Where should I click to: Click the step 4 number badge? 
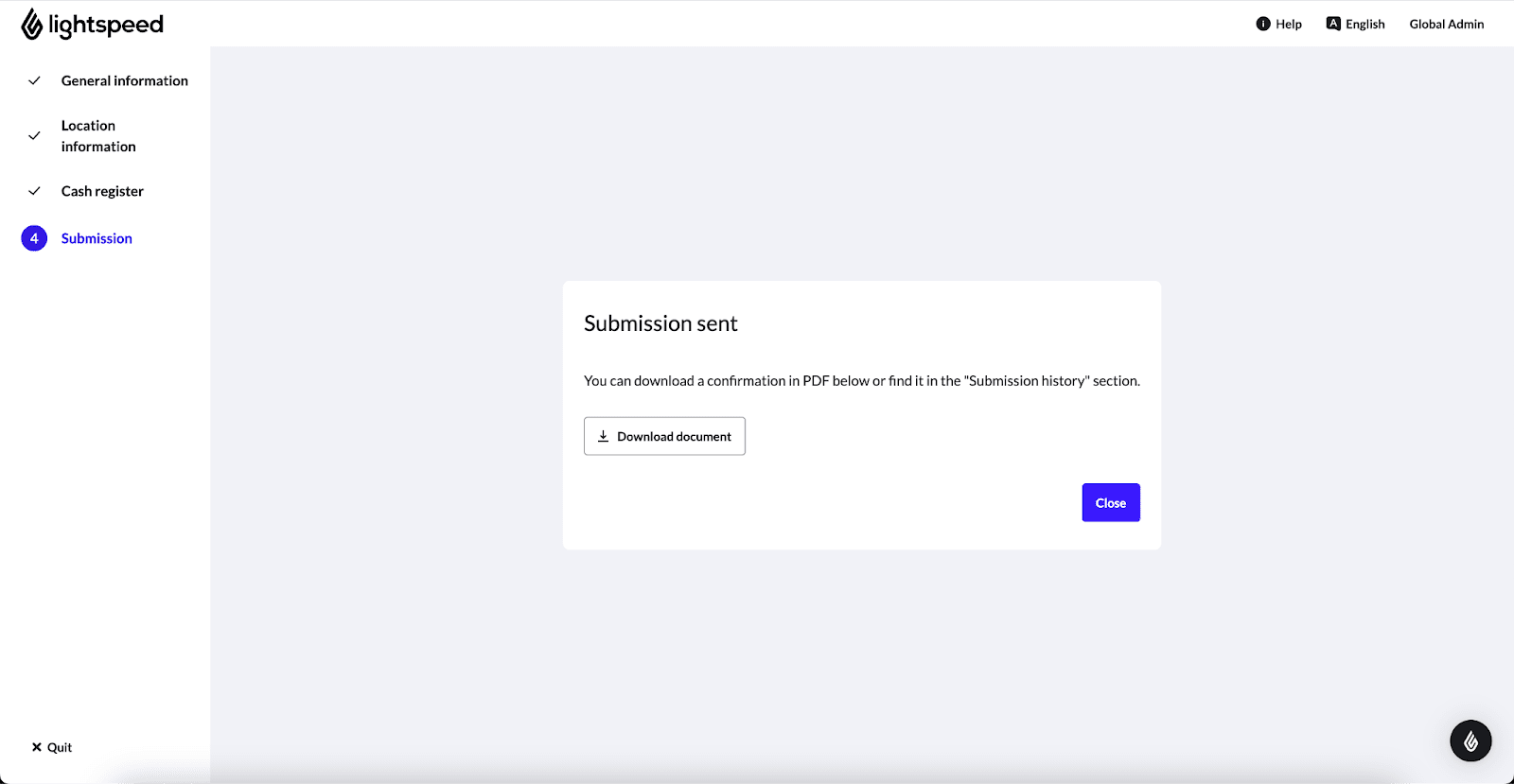click(34, 238)
